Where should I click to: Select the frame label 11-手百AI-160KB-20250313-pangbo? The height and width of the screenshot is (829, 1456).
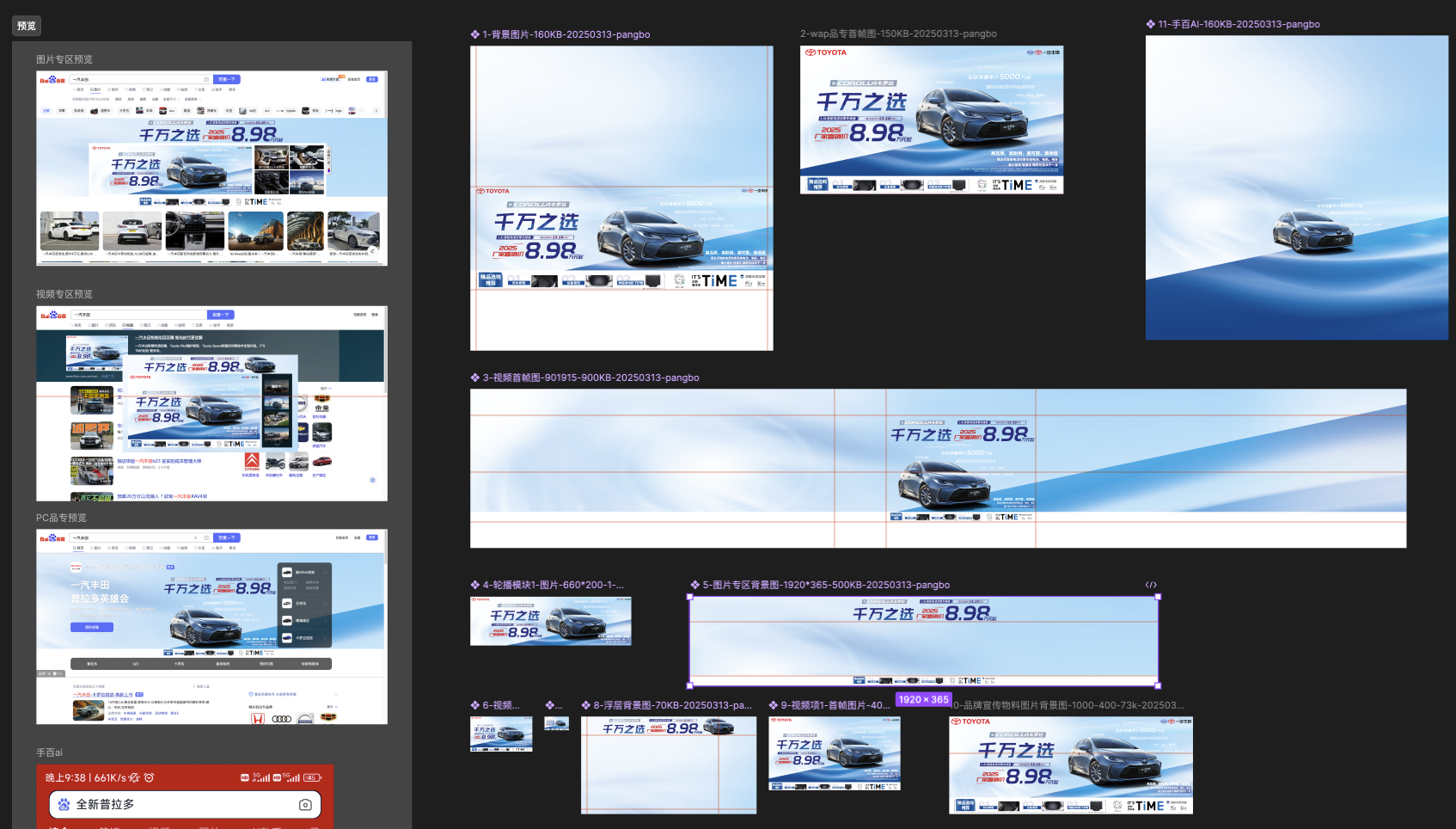[1239, 24]
